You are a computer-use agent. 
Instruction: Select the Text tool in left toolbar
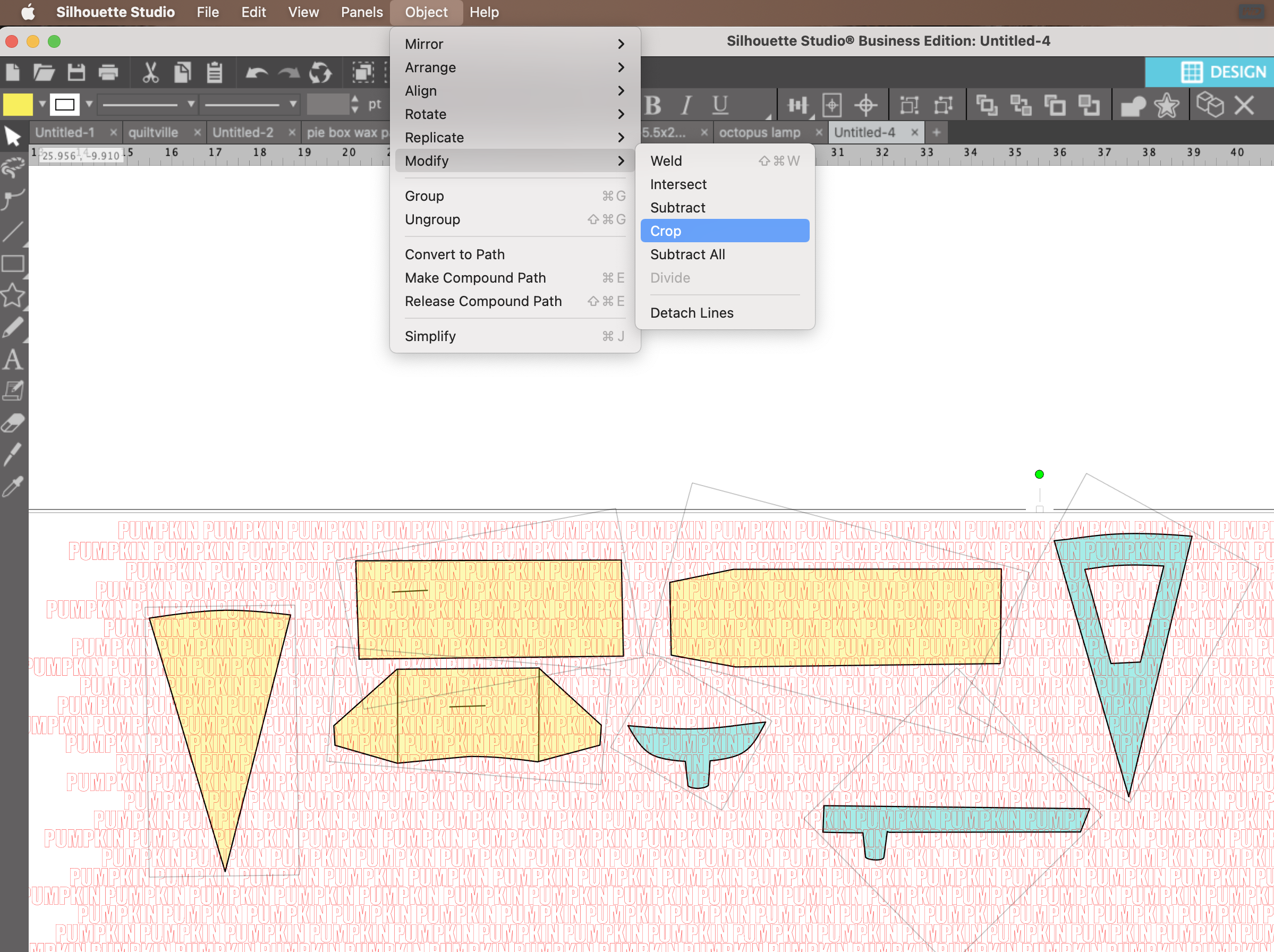[13, 360]
